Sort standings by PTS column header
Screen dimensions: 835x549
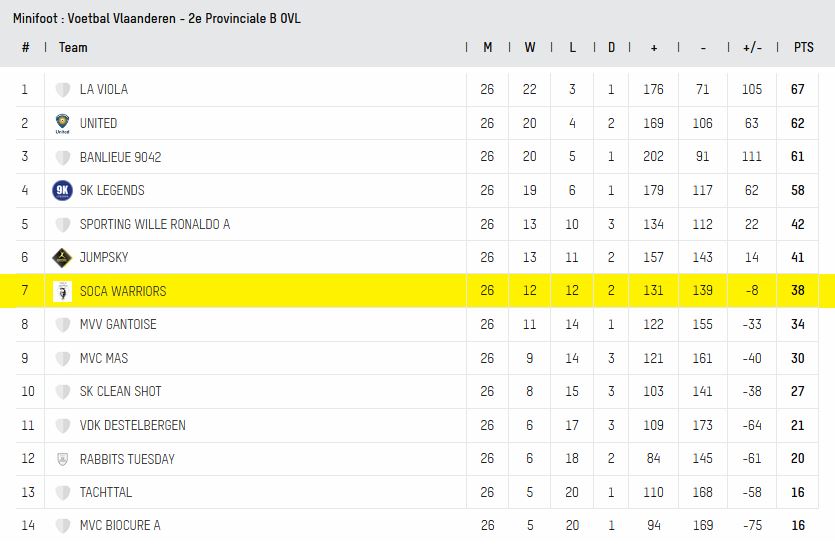pos(803,47)
